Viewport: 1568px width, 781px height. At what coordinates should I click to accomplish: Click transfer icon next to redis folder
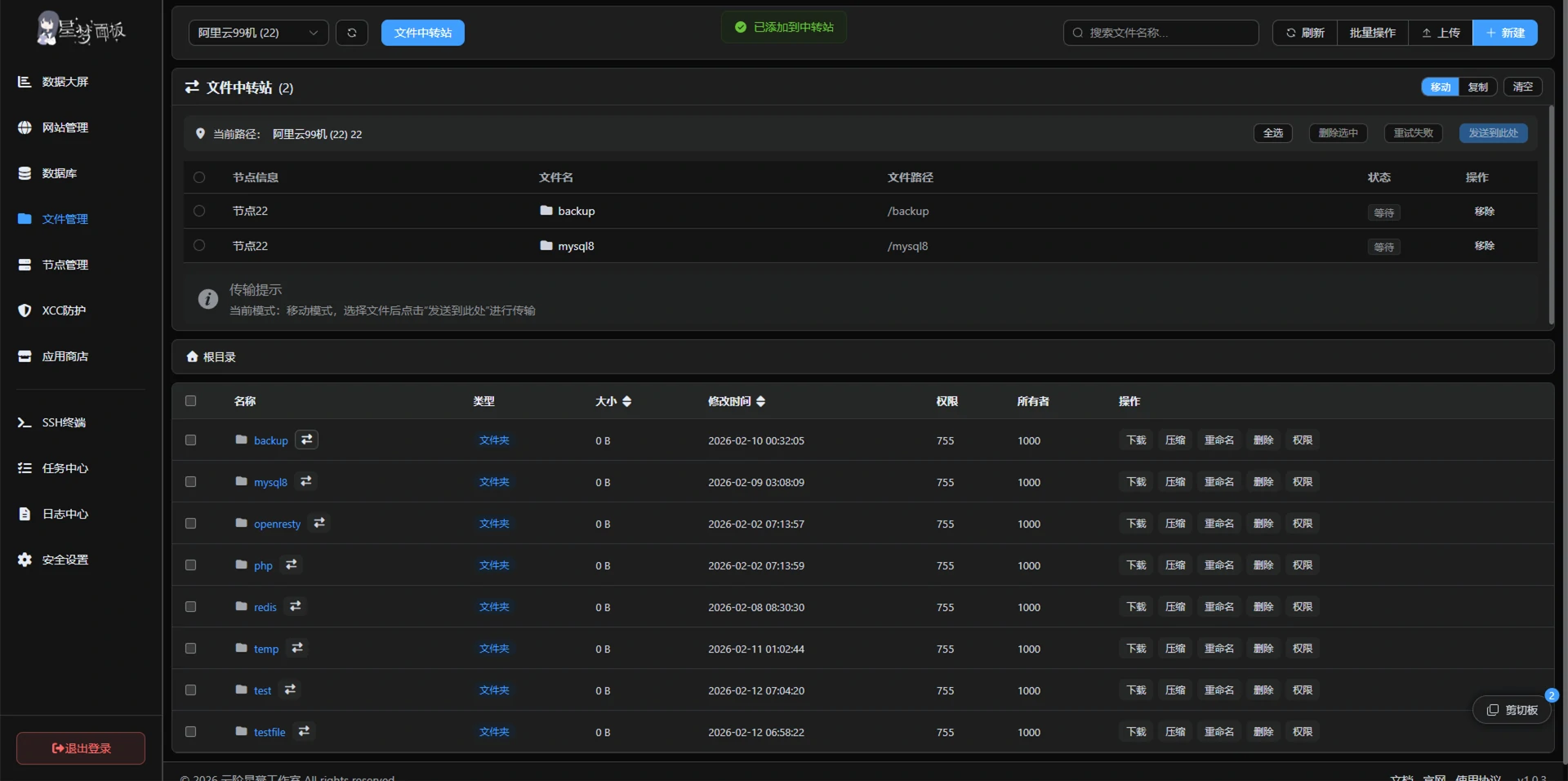tap(296, 606)
